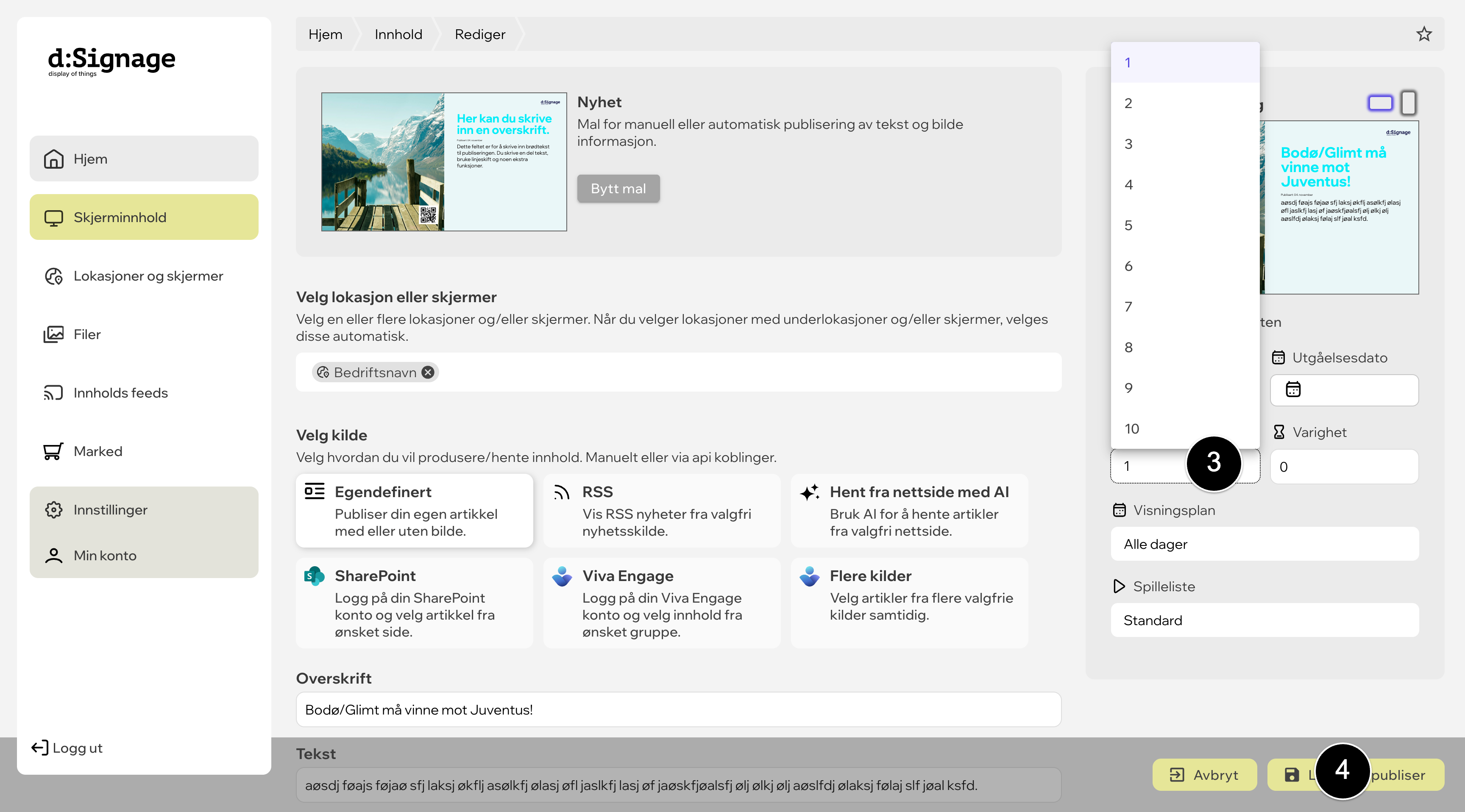Click the Logg ut exit icon
This screenshot has height=812, width=1465.
40,748
